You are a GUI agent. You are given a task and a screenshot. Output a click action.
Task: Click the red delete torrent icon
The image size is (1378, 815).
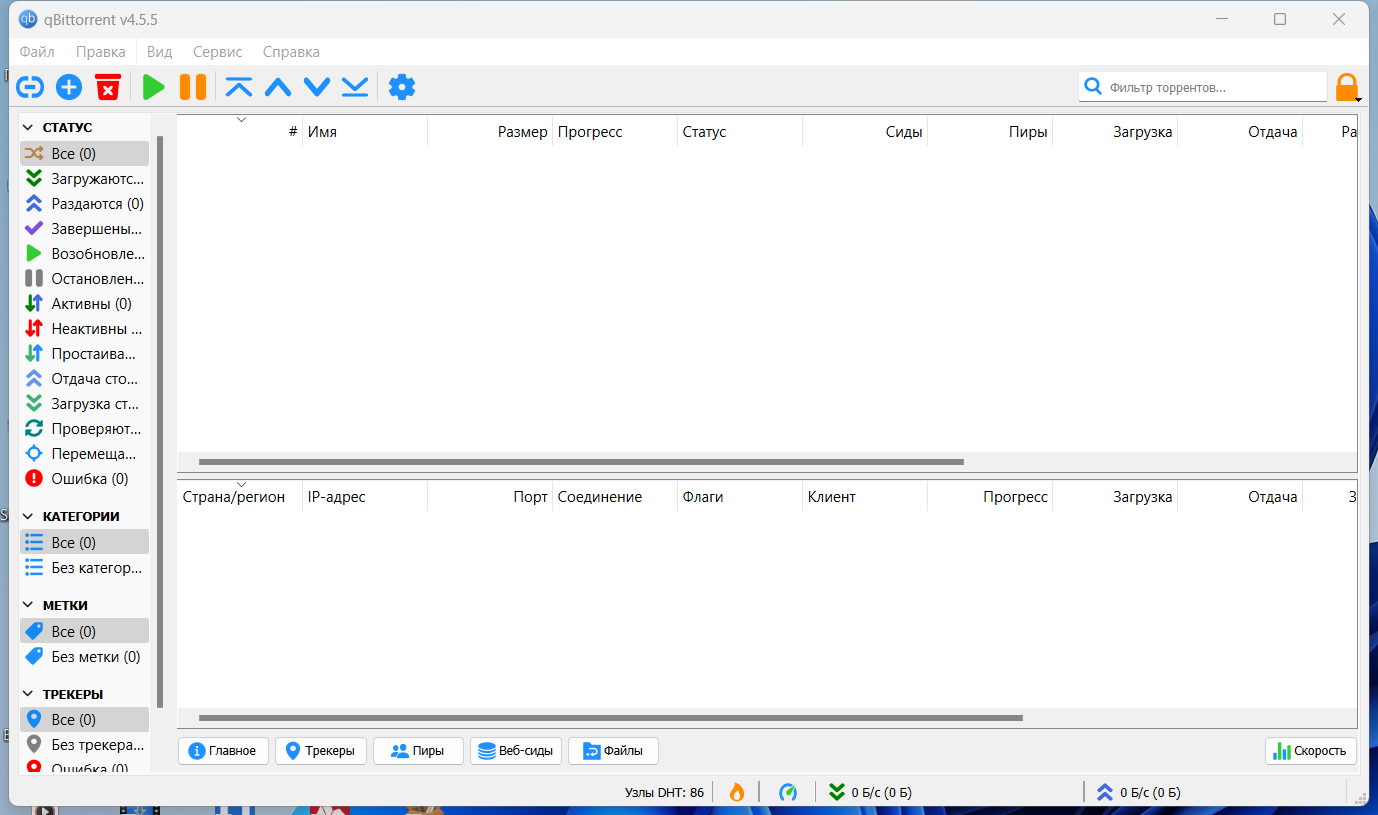click(x=108, y=88)
